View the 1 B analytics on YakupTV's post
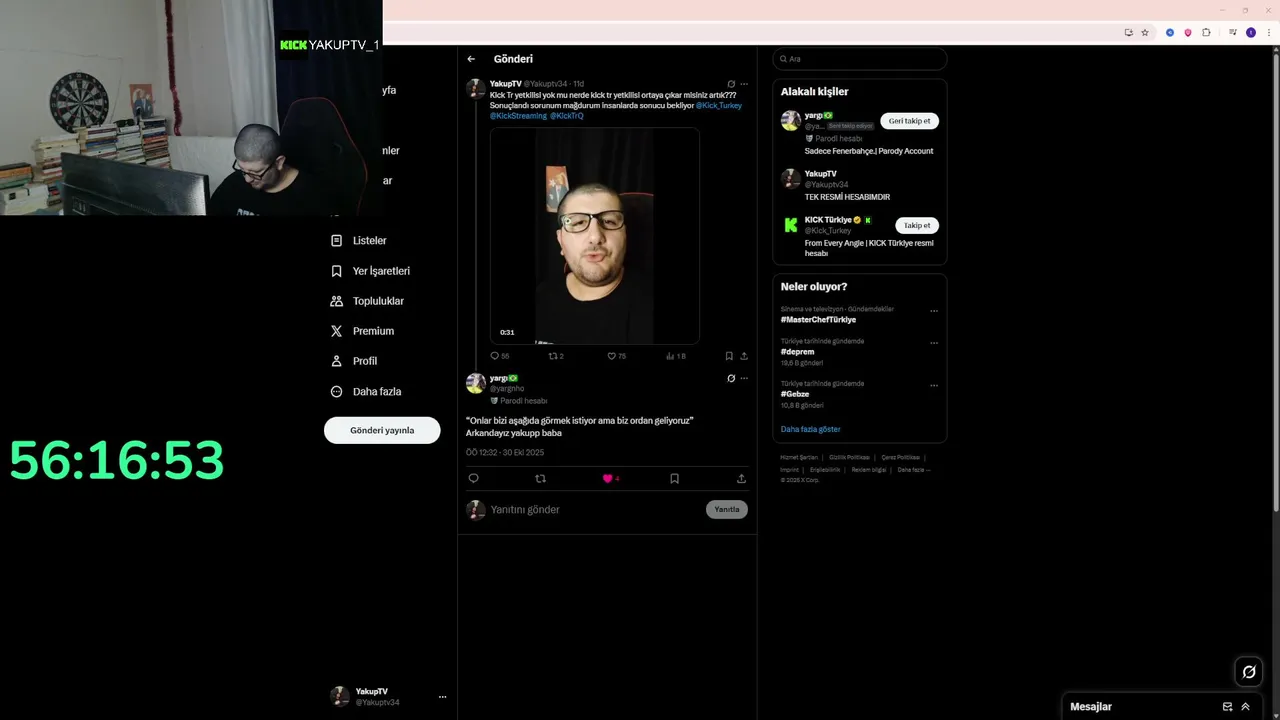The image size is (1280, 720). pos(676,356)
